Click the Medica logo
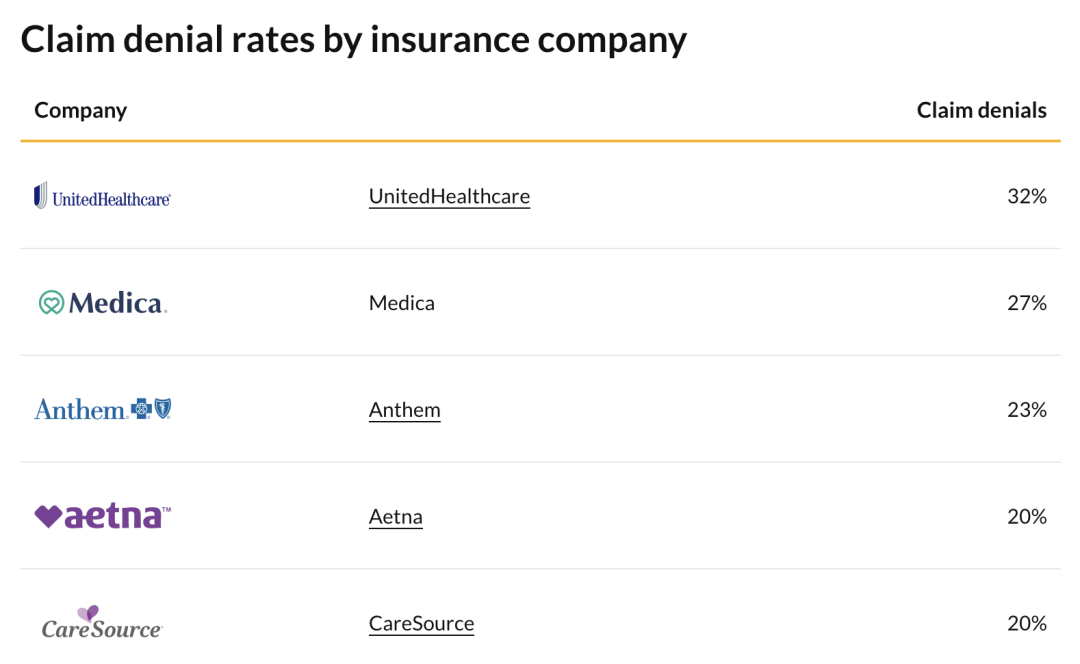The width and height of the screenshot is (1080, 664). (102, 303)
